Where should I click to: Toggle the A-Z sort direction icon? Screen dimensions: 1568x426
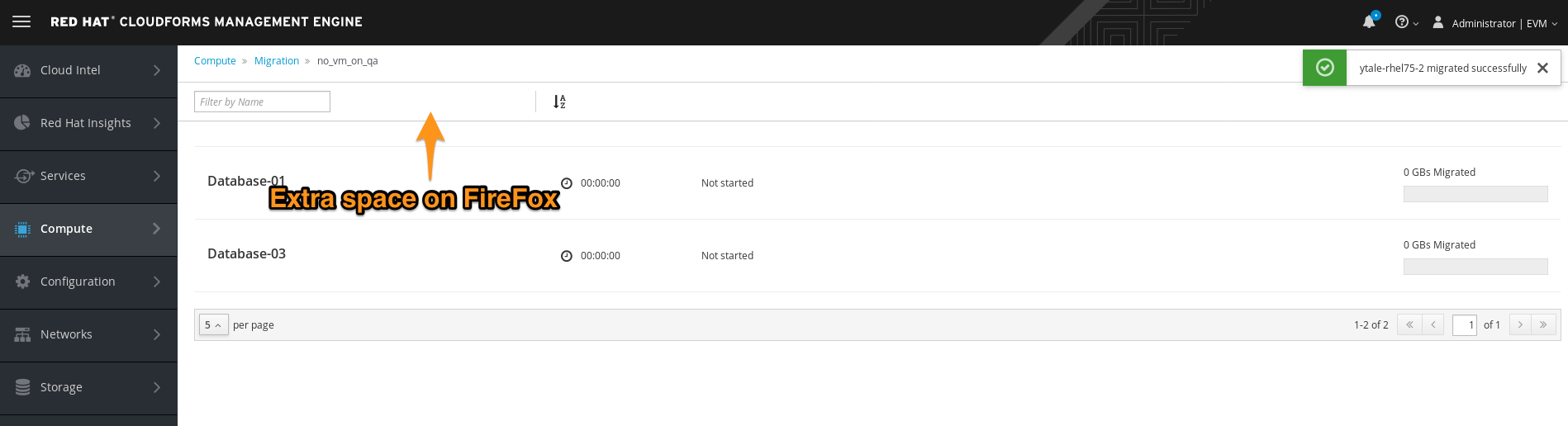coord(559,102)
